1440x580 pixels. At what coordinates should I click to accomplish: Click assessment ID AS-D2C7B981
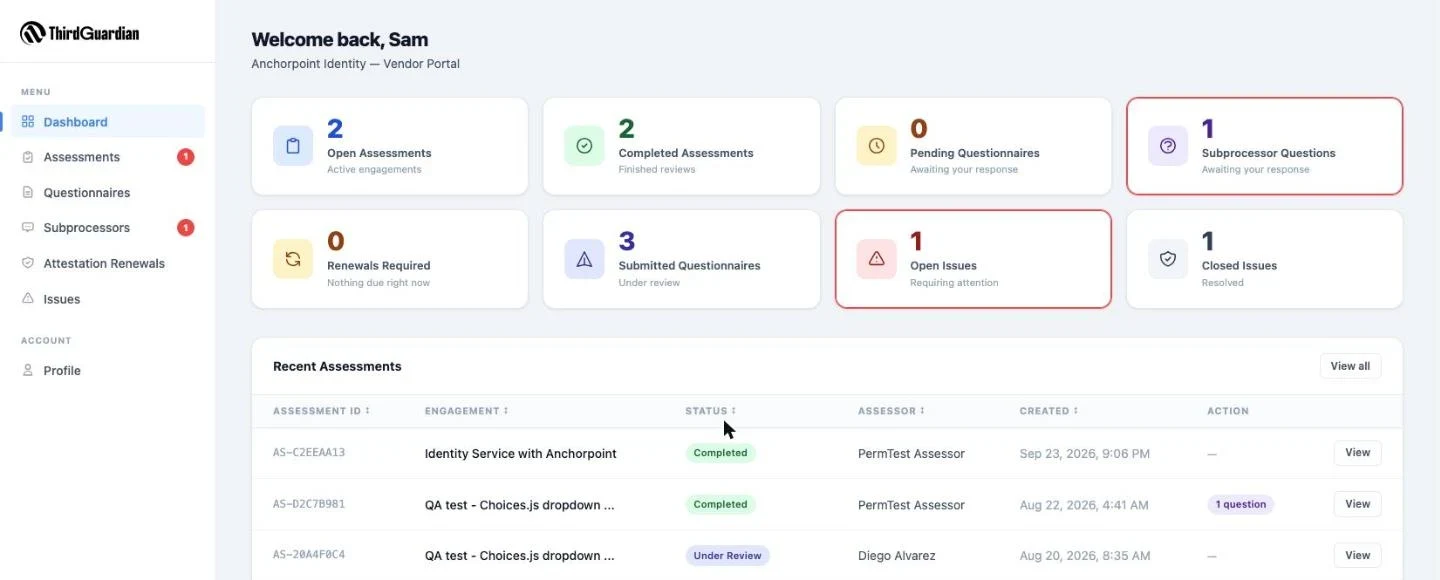pyautogui.click(x=309, y=504)
